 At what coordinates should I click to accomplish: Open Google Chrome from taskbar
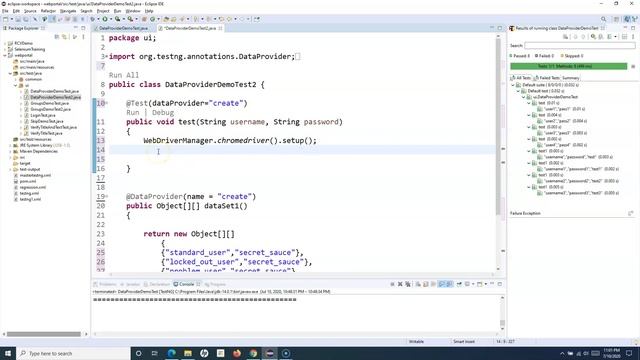point(253,353)
